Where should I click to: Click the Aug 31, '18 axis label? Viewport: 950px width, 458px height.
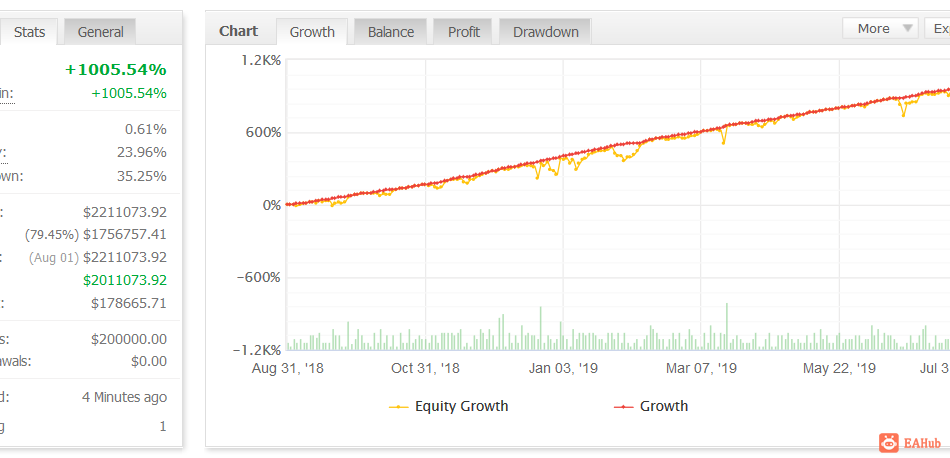(288, 368)
